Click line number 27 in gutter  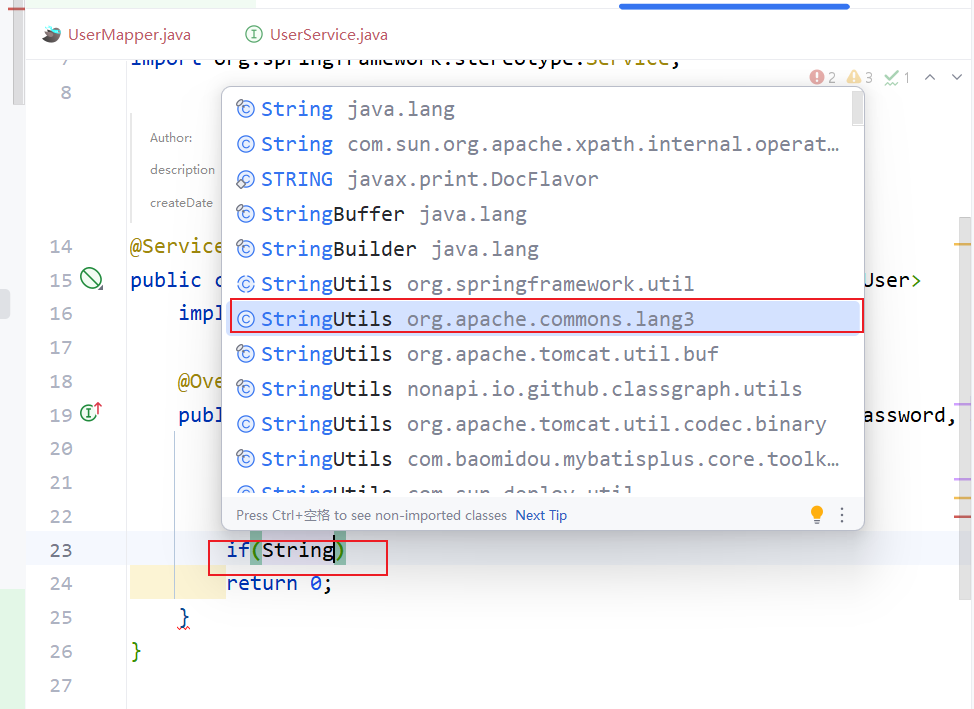61,686
